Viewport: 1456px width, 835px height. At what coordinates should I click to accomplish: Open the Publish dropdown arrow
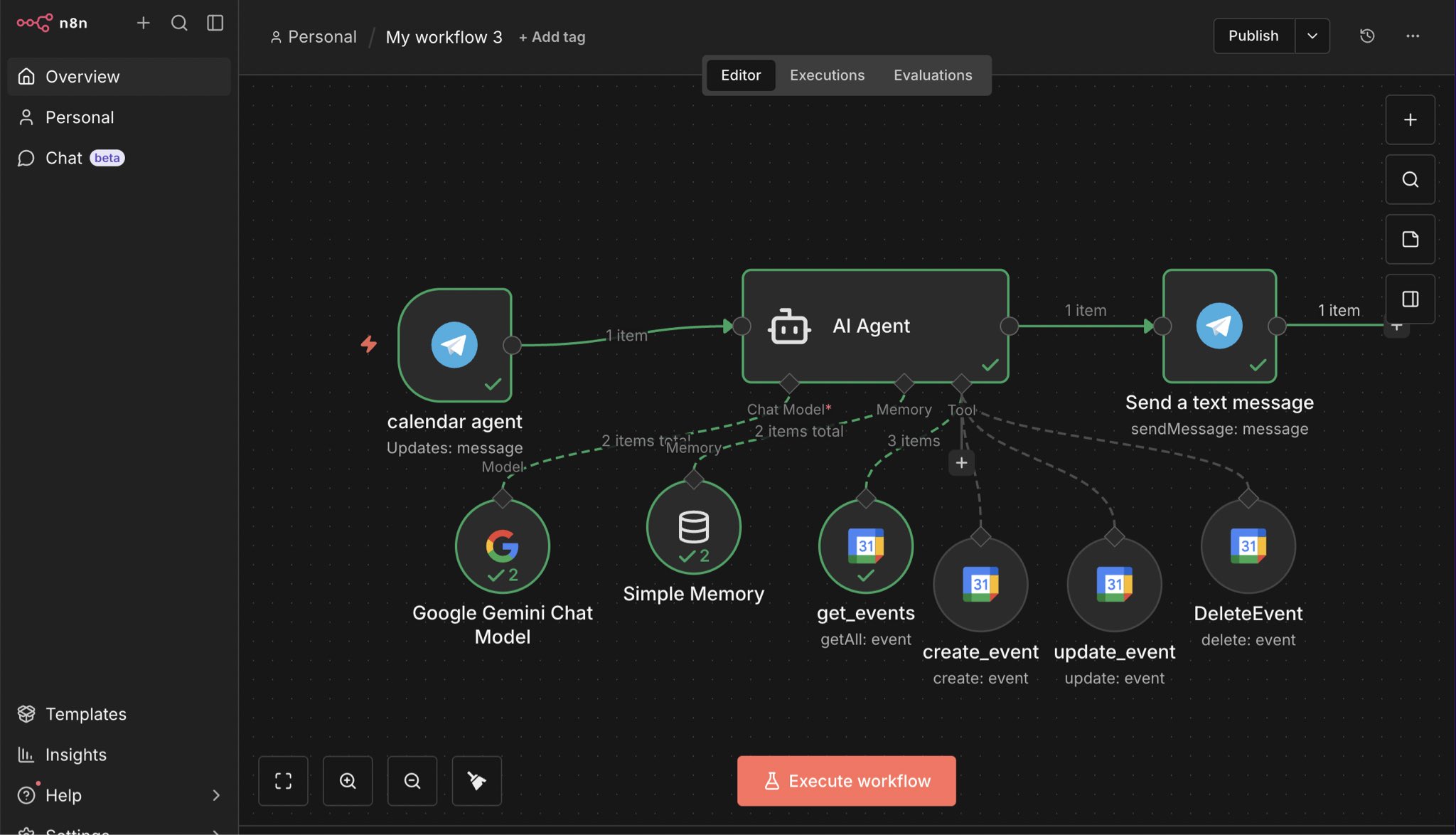(1312, 36)
